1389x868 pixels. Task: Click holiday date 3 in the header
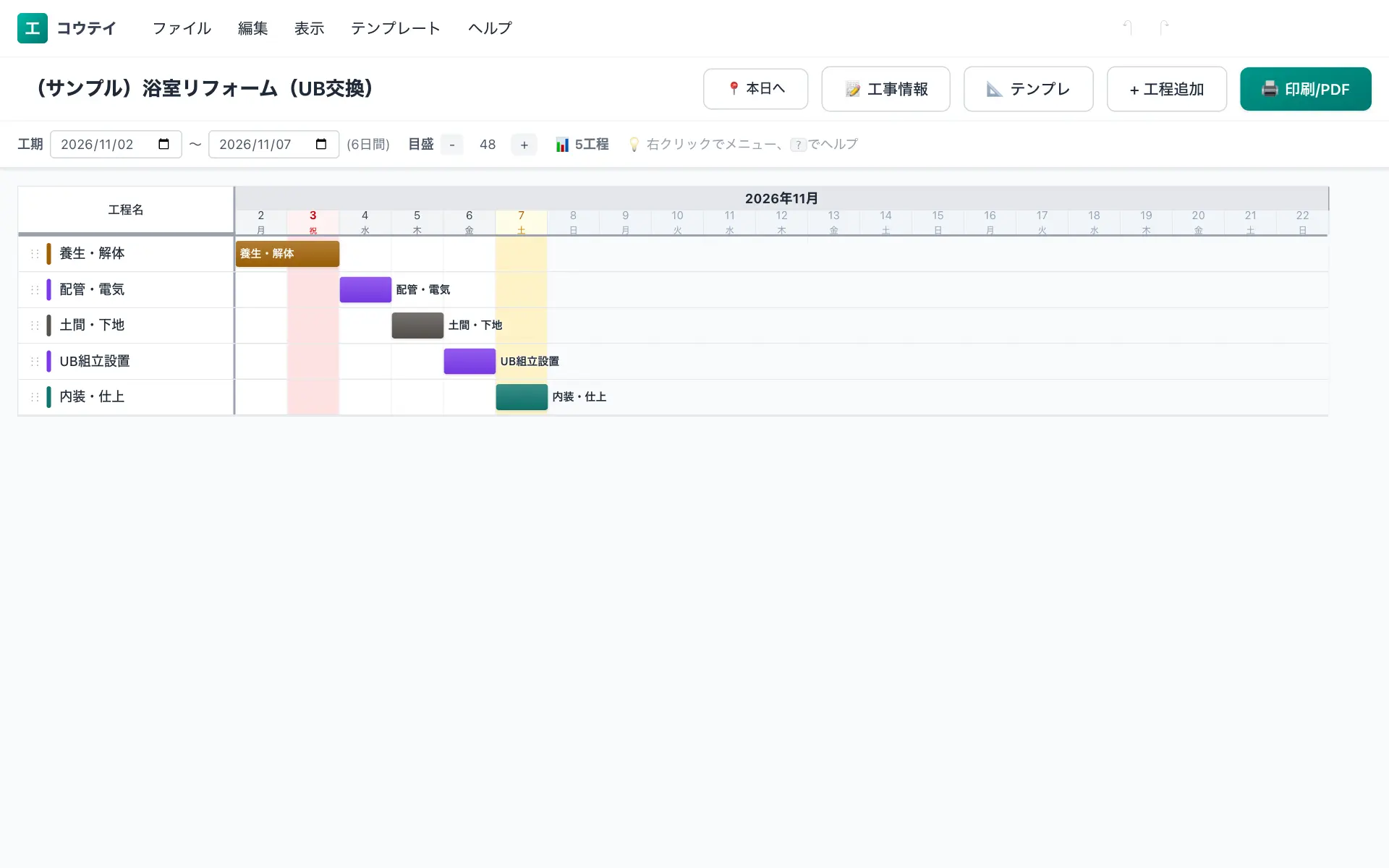(313, 222)
